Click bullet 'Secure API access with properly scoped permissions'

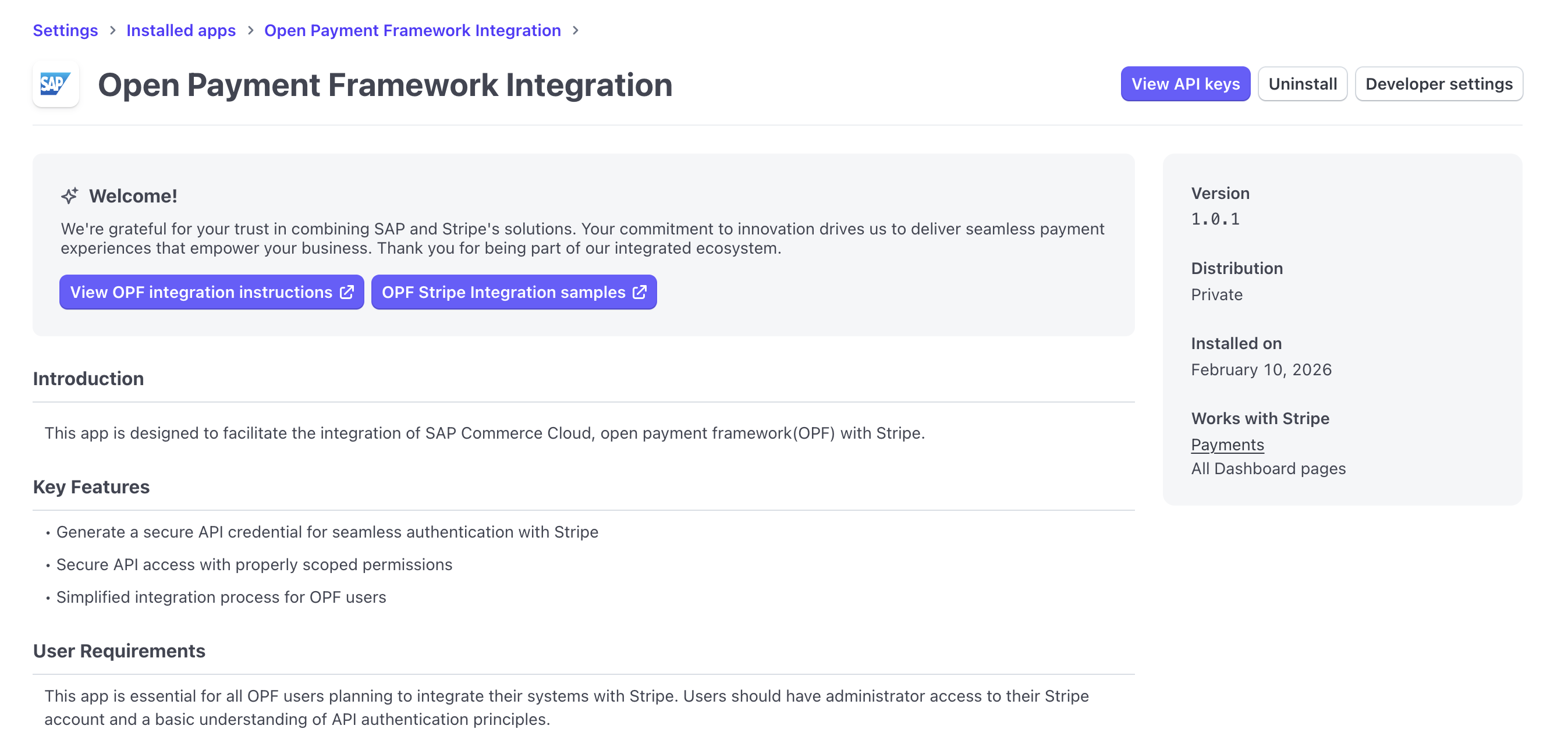[x=254, y=565]
